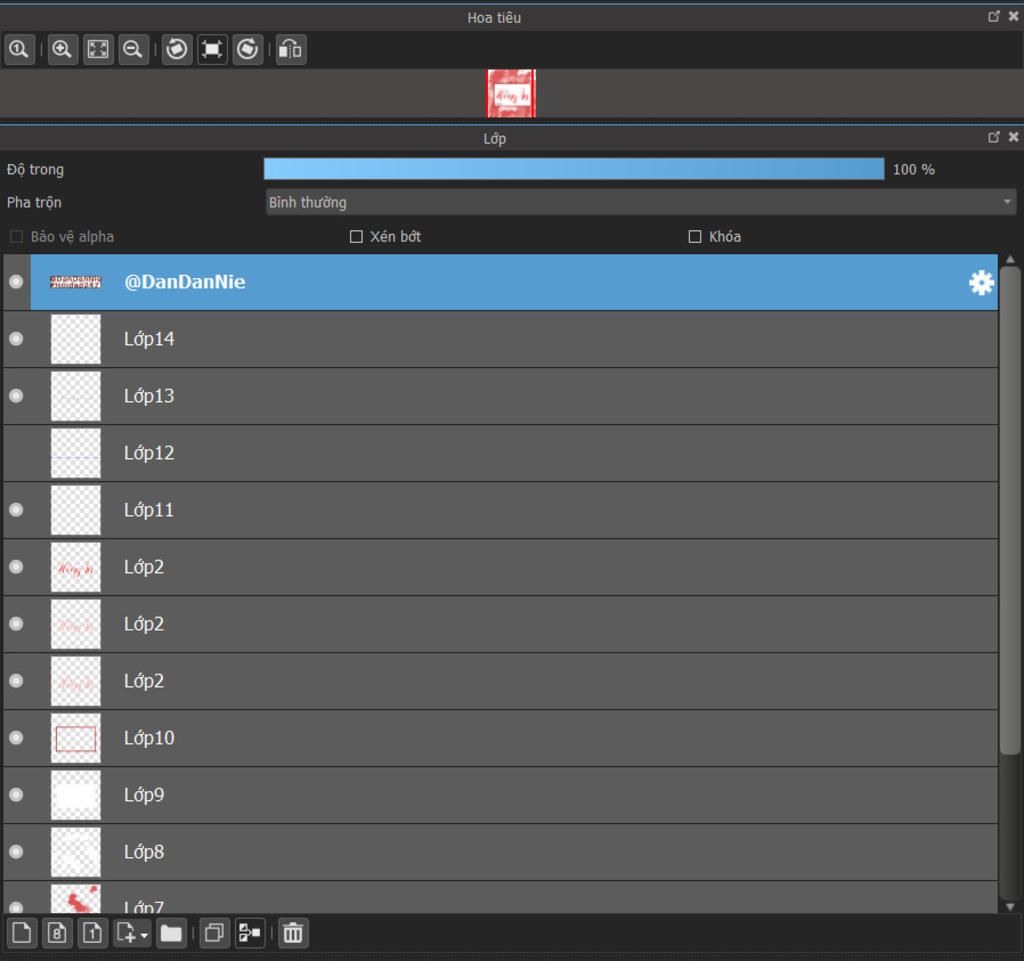The height and width of the screenshot is (961, 1024).
Task: Add a new 1-bit layer
Action: tap(92, 933)
